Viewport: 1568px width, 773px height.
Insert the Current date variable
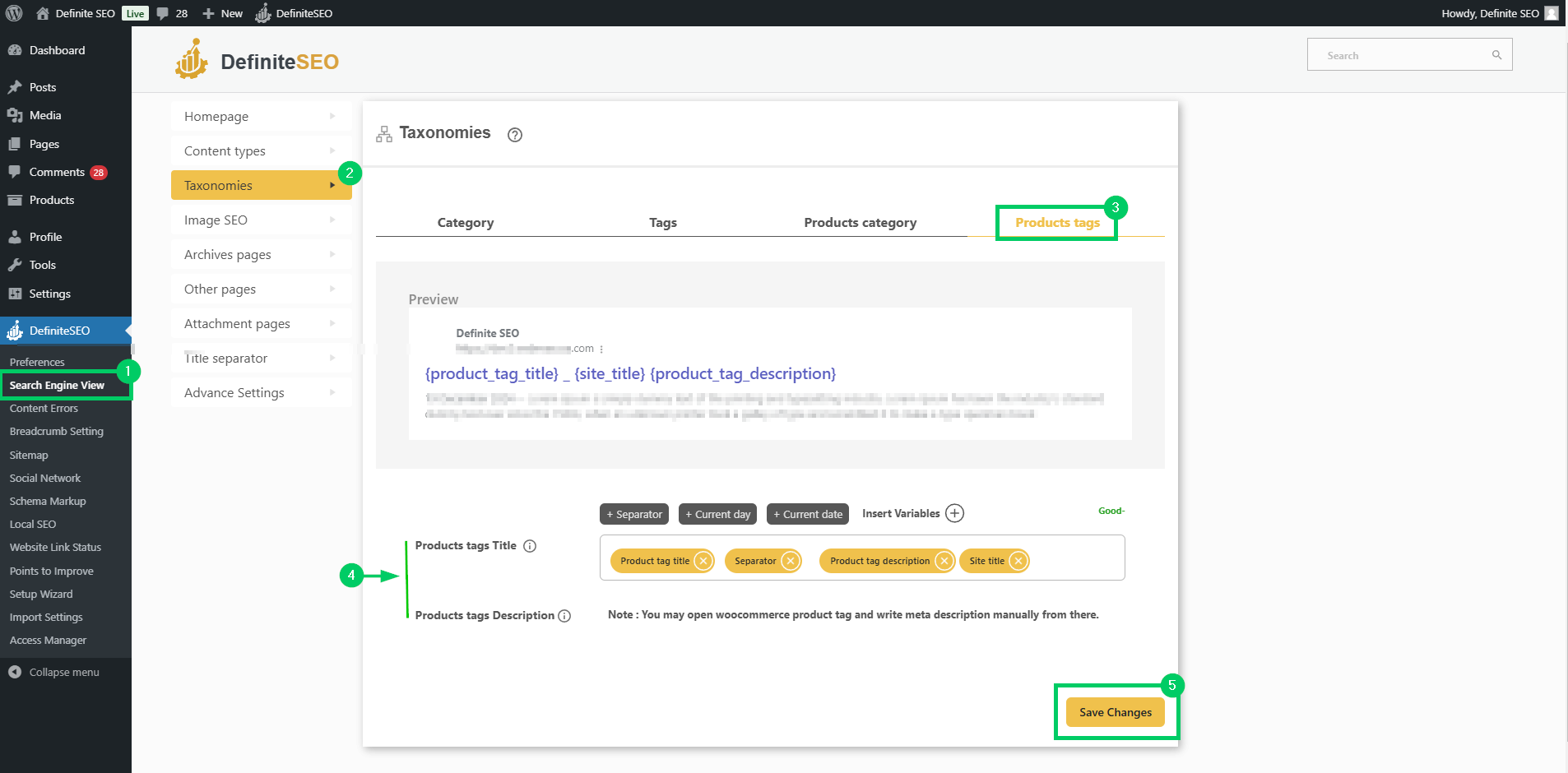[x=808, y=514]
